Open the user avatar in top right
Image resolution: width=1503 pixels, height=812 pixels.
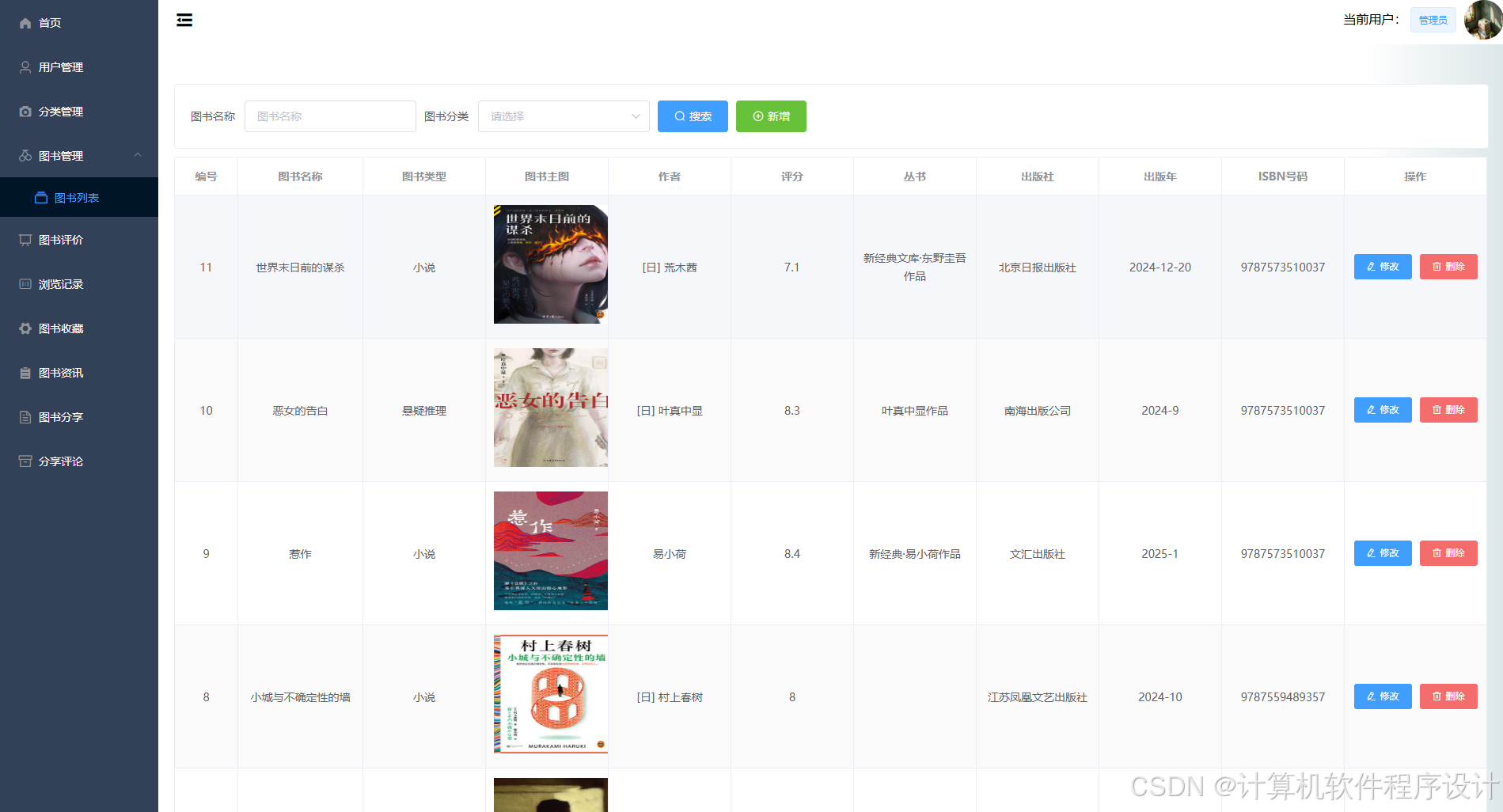[1482, 20]
